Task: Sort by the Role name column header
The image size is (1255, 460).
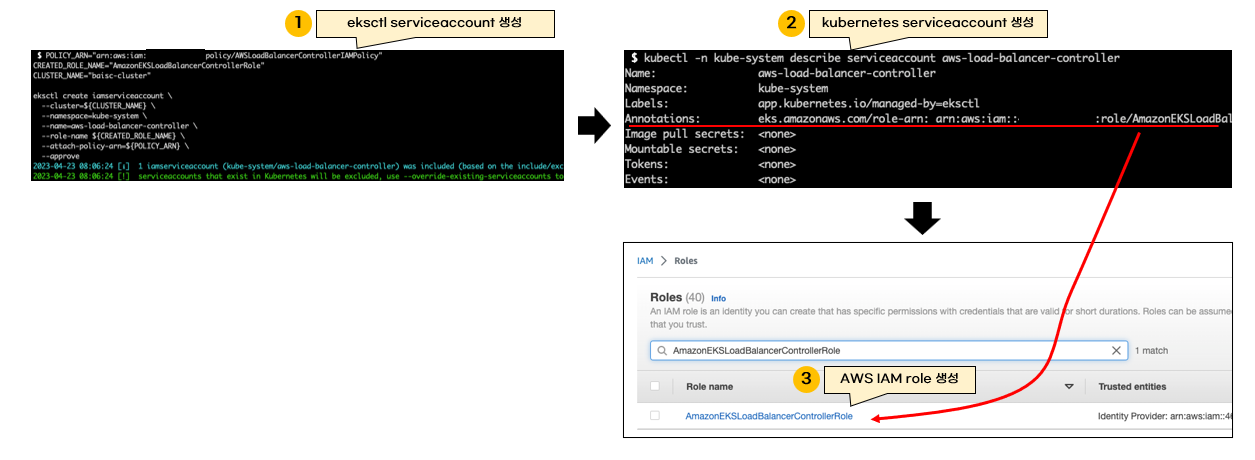Action: (709, 387)
